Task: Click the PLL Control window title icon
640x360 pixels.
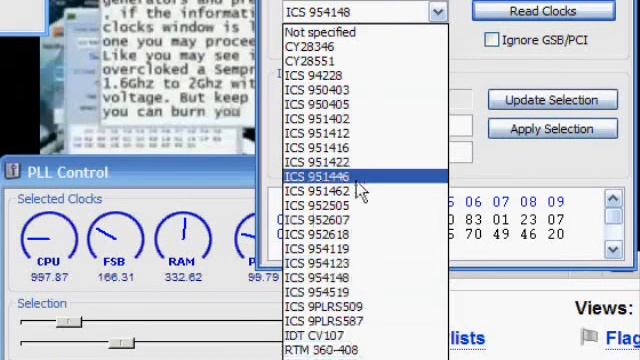Action: tap(12, 171)
